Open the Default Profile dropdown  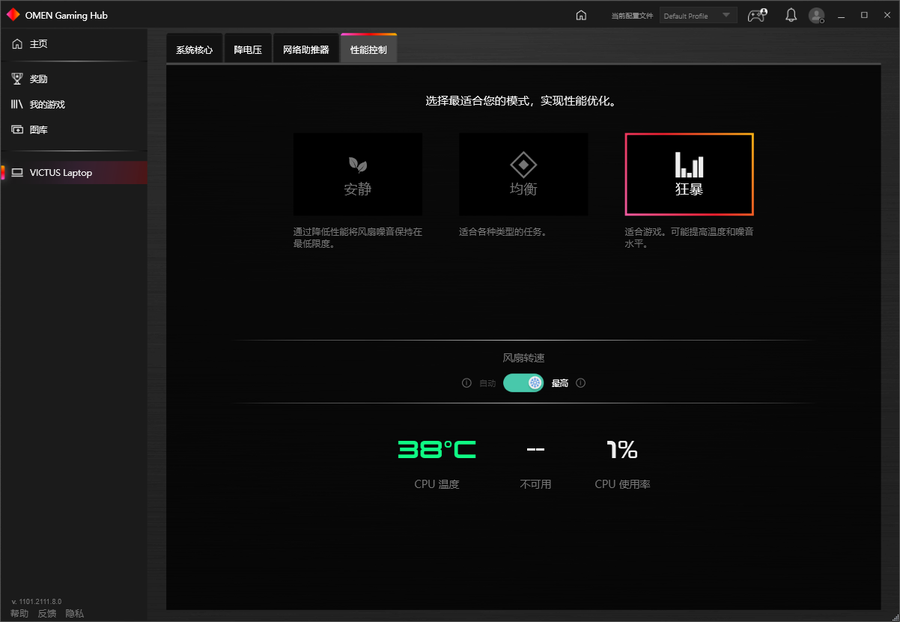(x=698, y=16)
